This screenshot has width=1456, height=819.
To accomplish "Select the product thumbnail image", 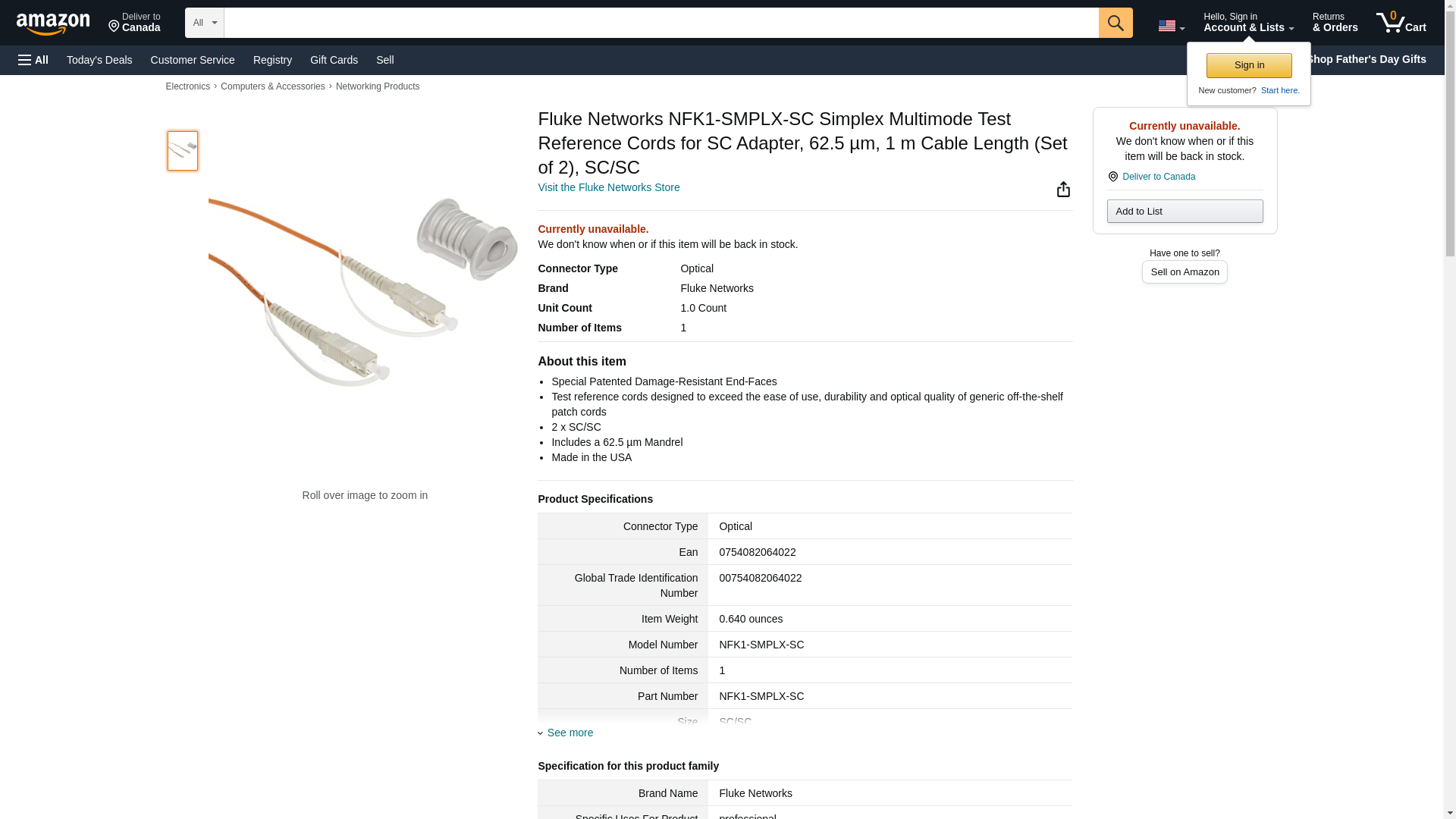I will [x=183, y=150].
